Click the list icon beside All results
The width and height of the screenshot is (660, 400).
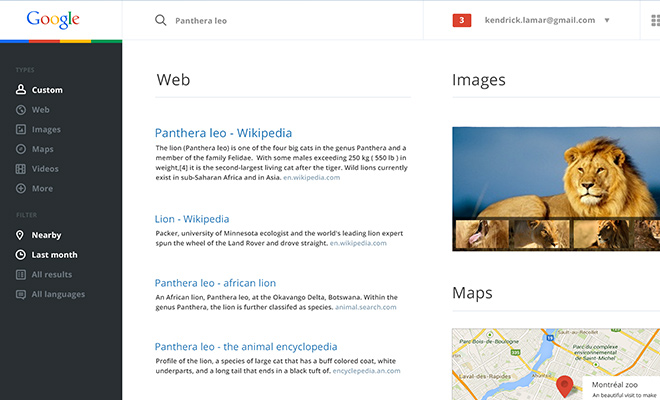click(21, 275)
